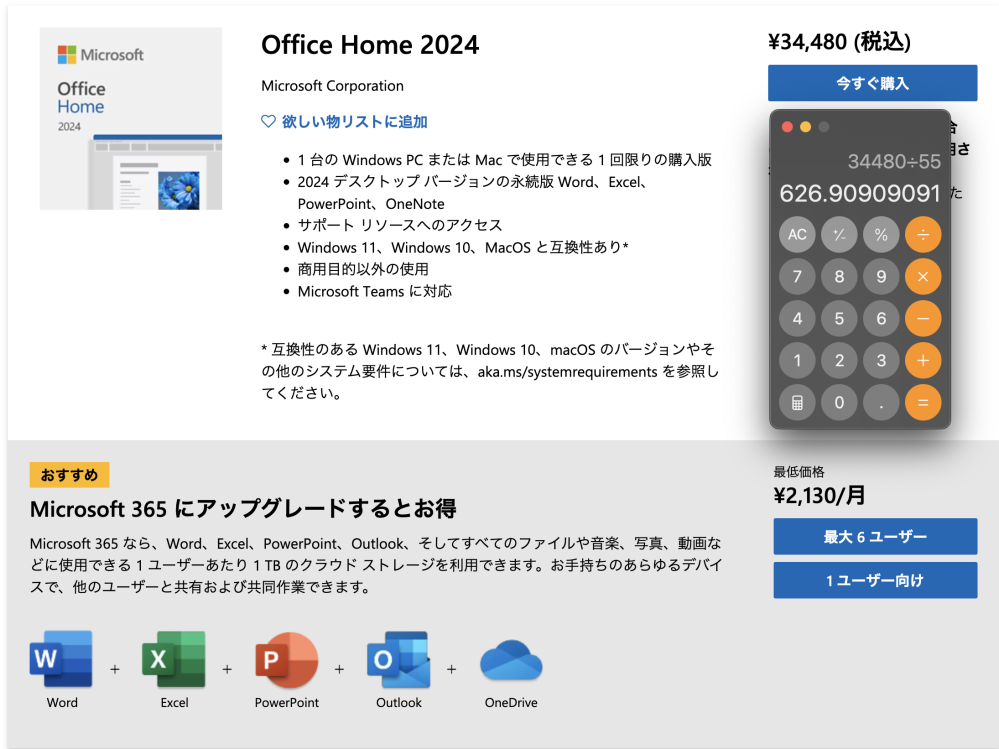This screenshot has width=999, height=749.
Task: Tap the calculator 3 key
Action: click(881, 360)
